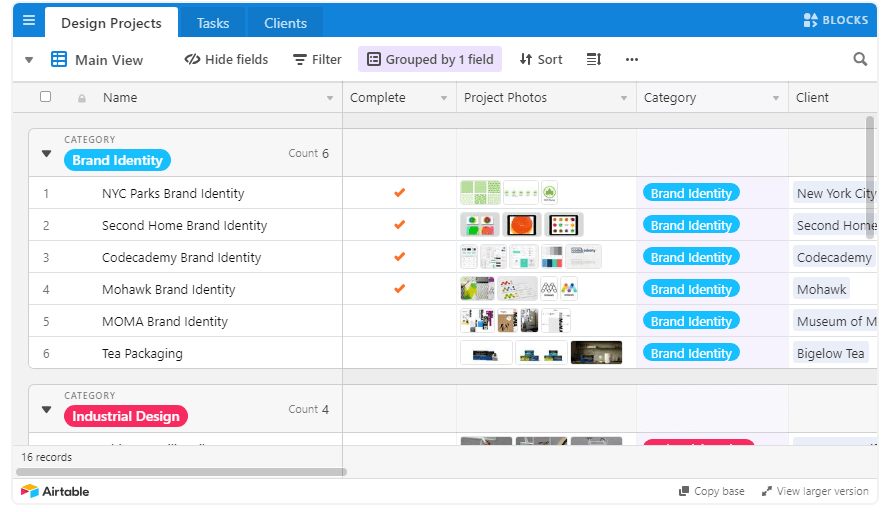This screenshot has height=512, width=888.
Task: Toggle the select-all checkbox in header
Action: tap(45, 97)
